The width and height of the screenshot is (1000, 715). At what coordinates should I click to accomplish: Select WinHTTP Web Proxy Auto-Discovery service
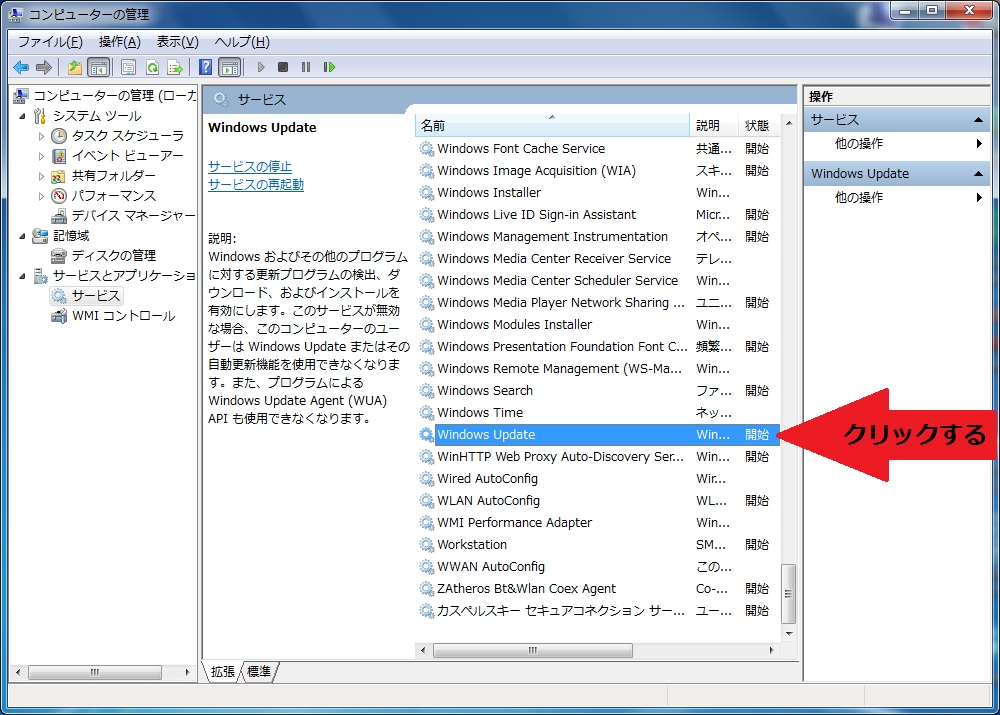598,457
